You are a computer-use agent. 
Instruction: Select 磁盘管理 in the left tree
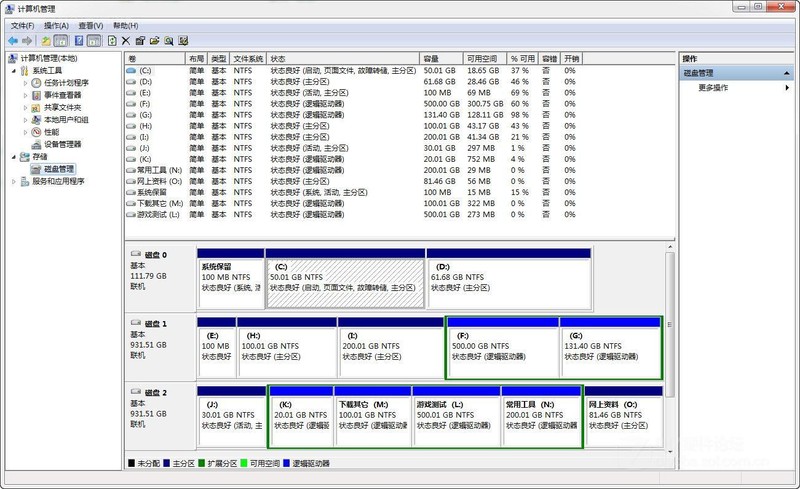click(x=58, y=169)
